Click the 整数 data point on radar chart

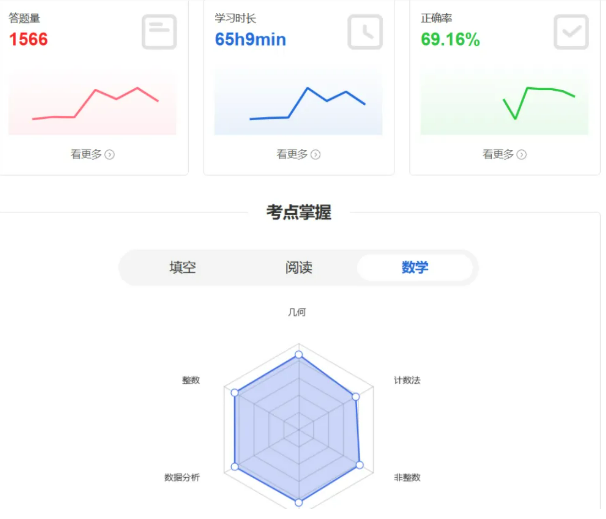[235, 393]
